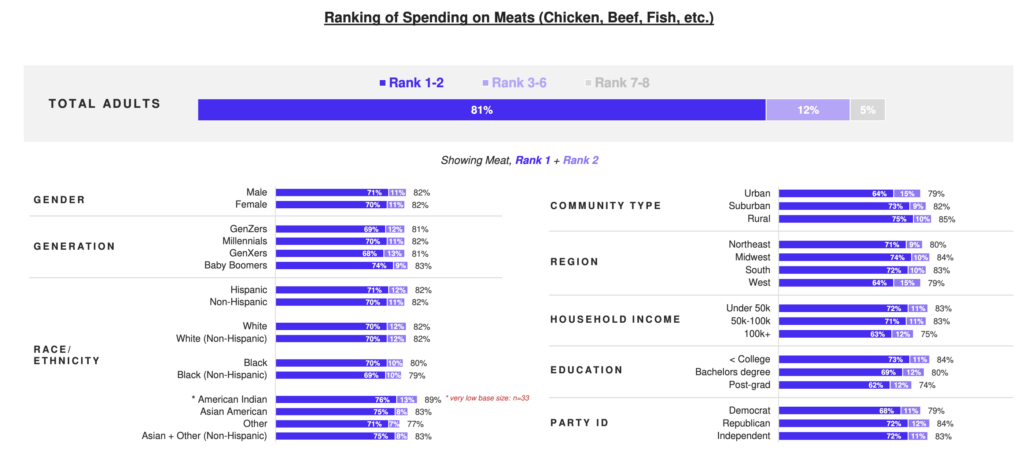Click the red low base size footnote
1024x454 pixels.
(x=488, y=398)
